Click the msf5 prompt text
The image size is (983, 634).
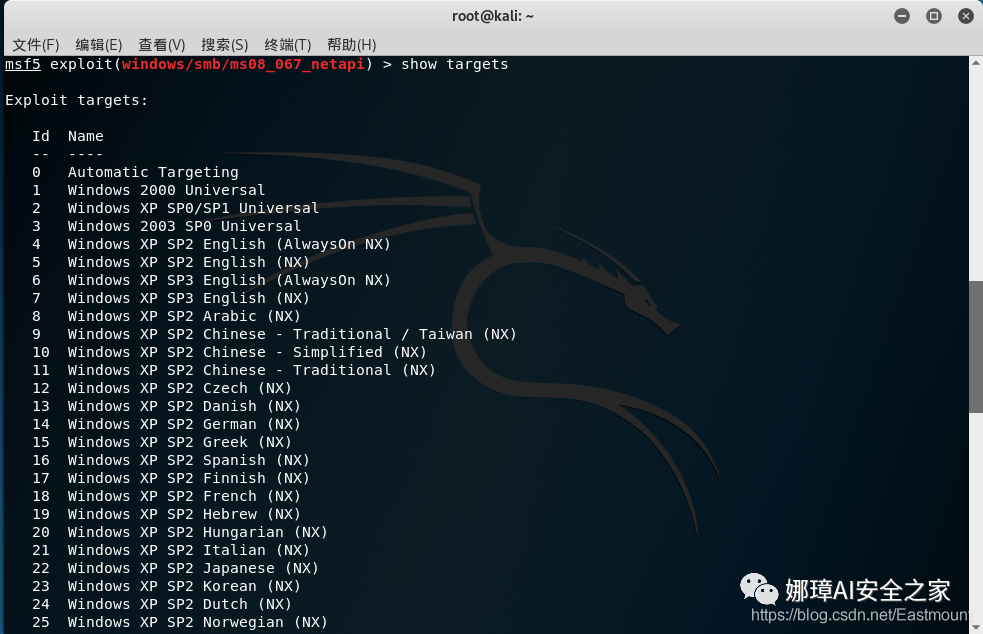pos(23,65)
